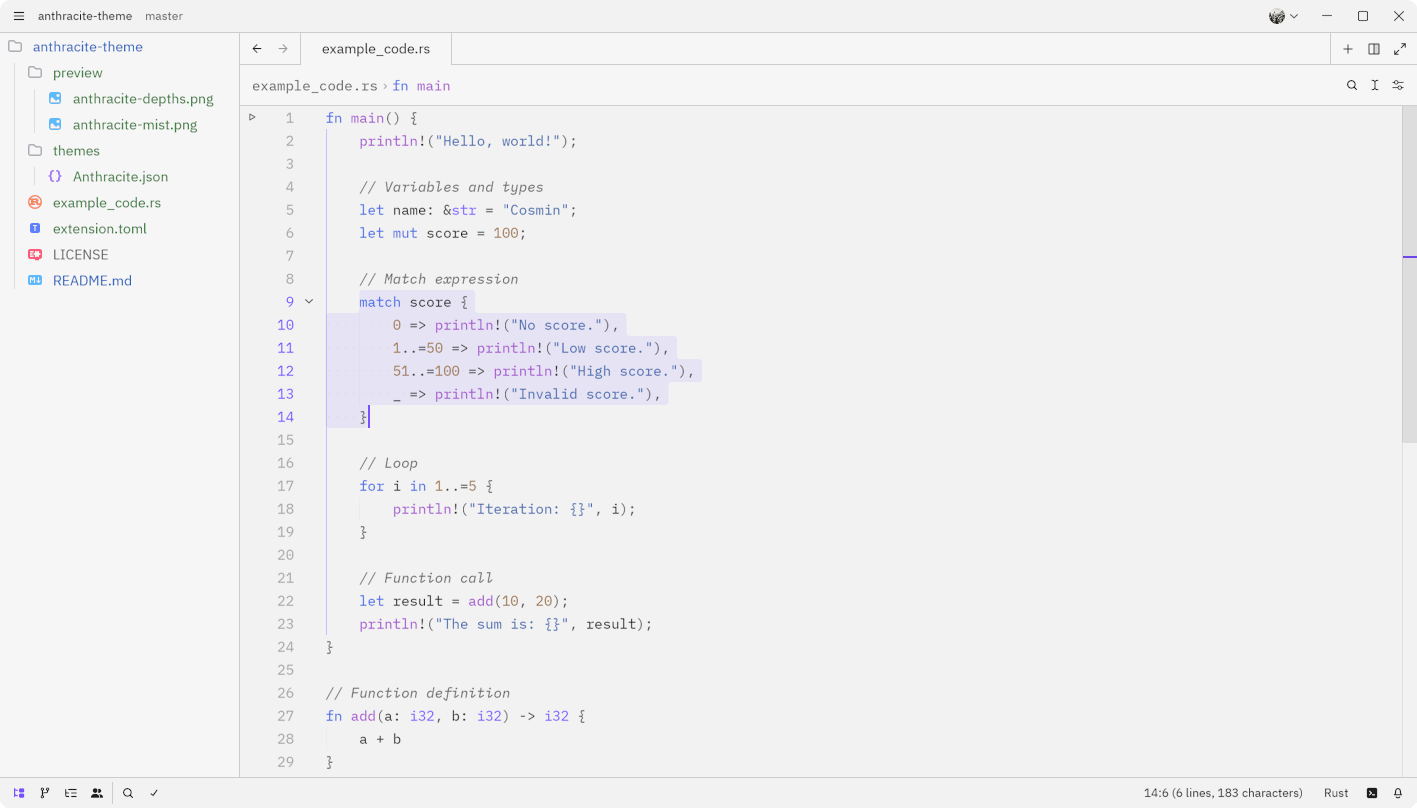
Task: Run main with the gutter play triangle
Action: click(x=253, y=117)
